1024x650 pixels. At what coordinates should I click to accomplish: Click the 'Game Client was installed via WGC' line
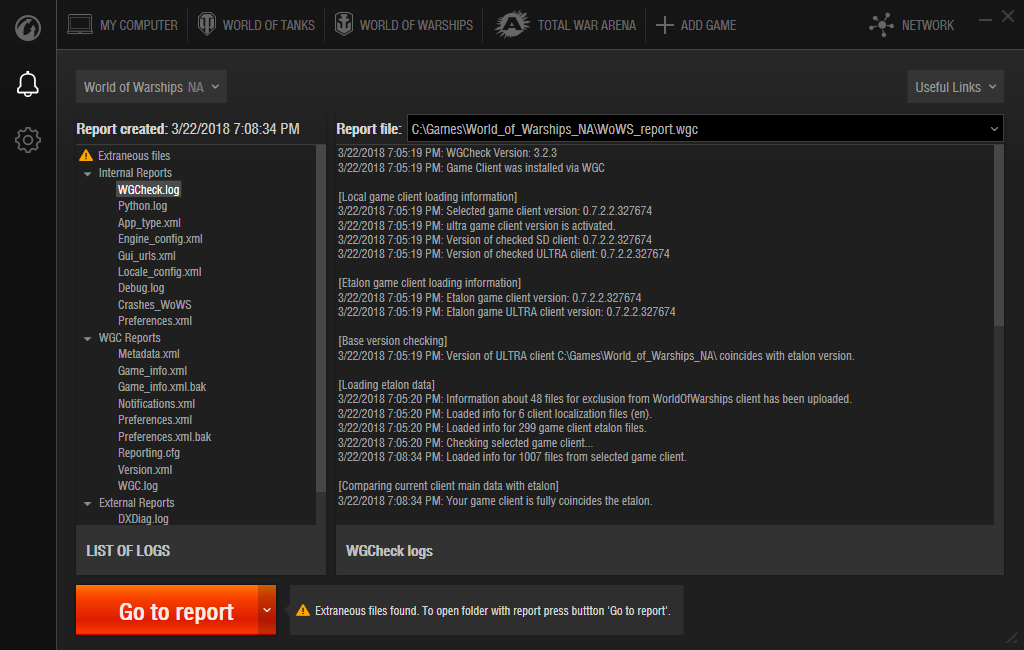coord(471,168)
